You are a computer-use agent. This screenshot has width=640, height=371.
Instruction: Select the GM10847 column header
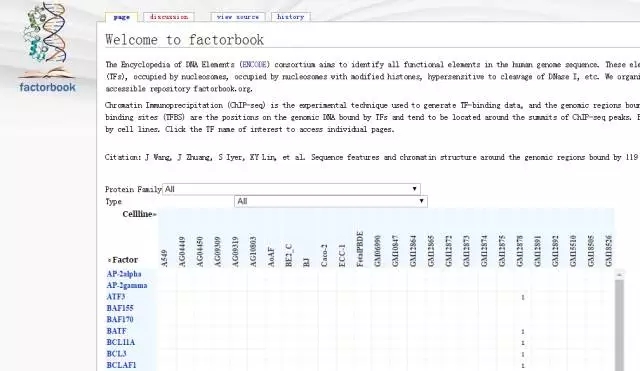[x=395, y=251]
